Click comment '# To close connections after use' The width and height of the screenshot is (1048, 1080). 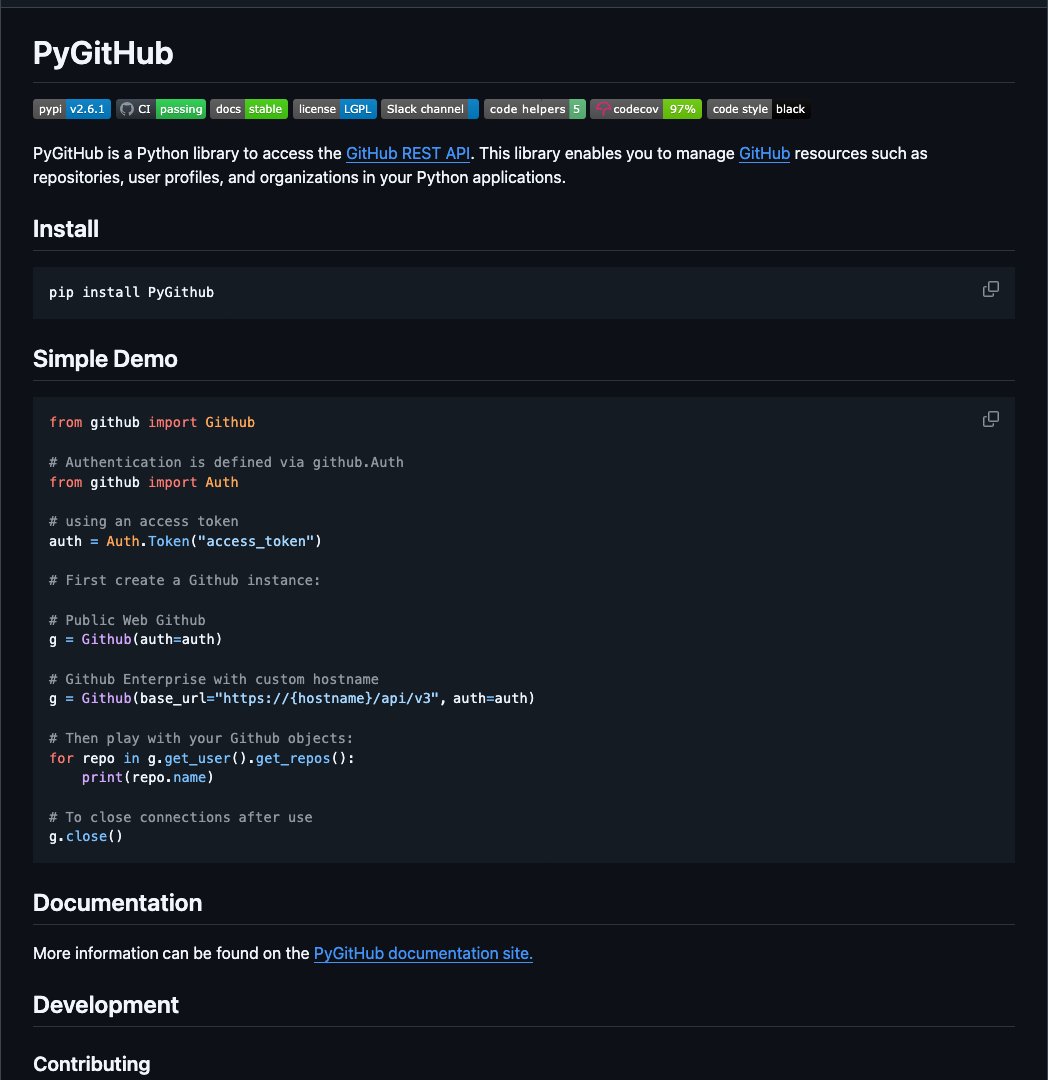pyautogui.click(x=181, y=817)
